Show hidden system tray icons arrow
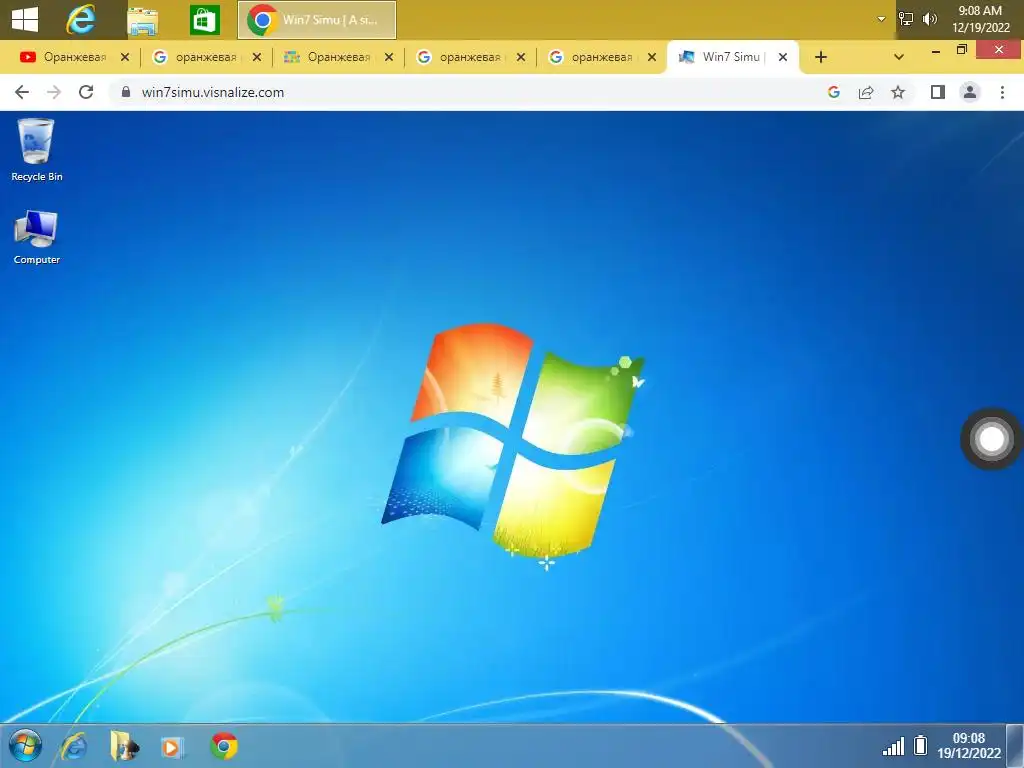 click(881, 19)
